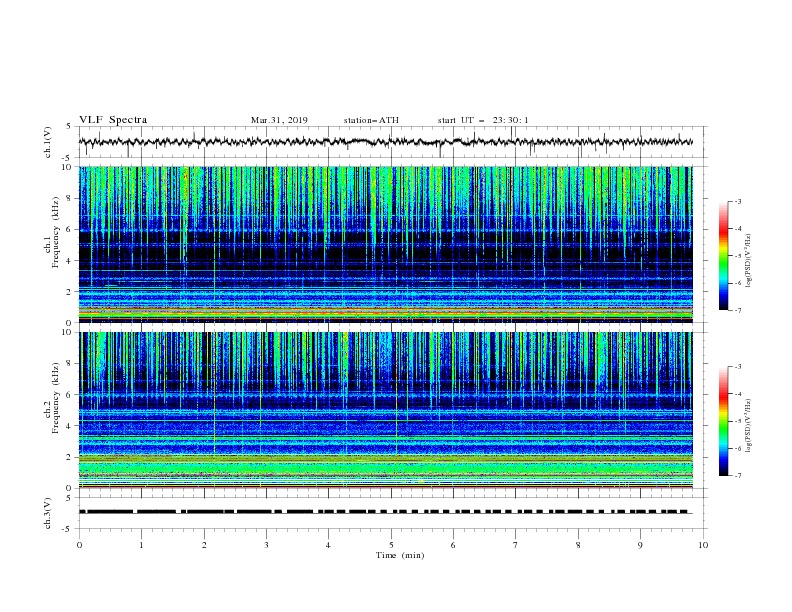Click inside the ch.2 spectrogram panel
Image resolution: width=792 pixels, height=612 pixels.
coord(385,410)
